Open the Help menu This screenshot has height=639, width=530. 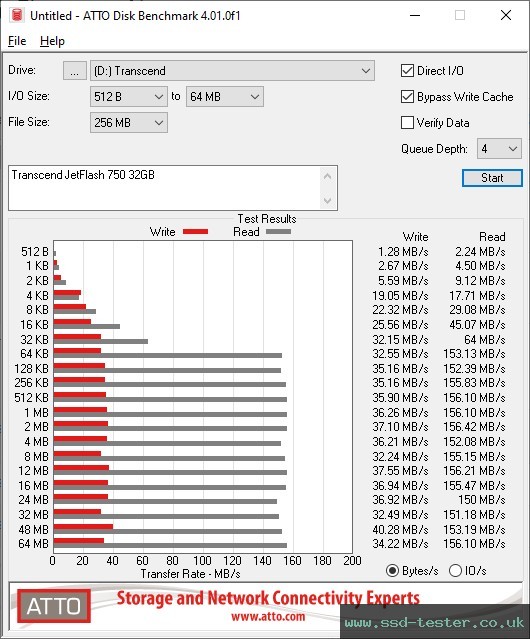tap(52, 41)
